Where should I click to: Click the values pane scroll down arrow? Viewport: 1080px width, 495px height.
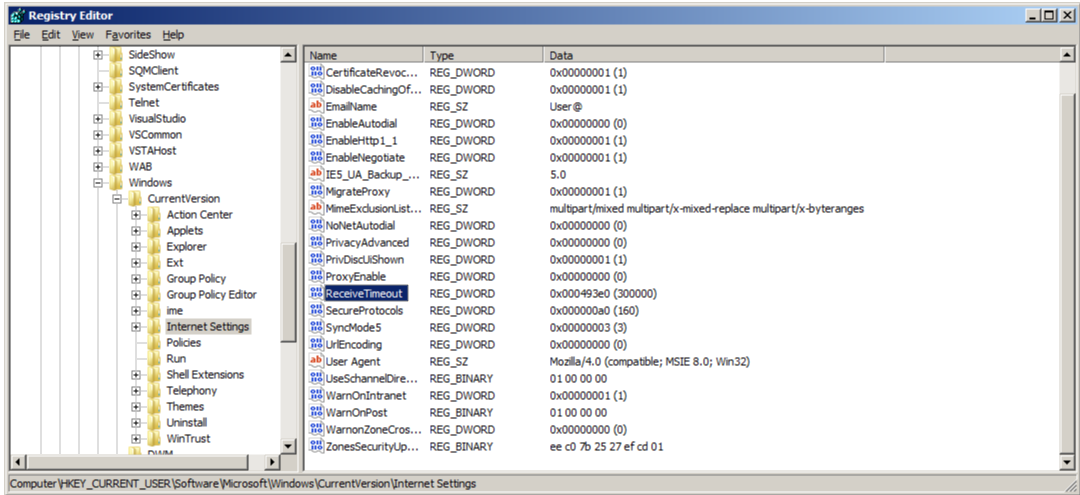(x=1068, y=462)
